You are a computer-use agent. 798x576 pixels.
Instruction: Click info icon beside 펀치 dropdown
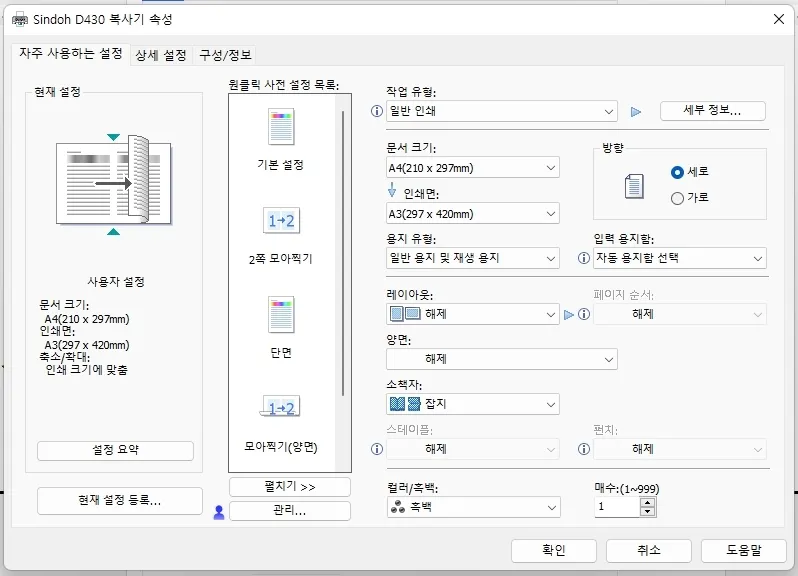tap(584, 449)
